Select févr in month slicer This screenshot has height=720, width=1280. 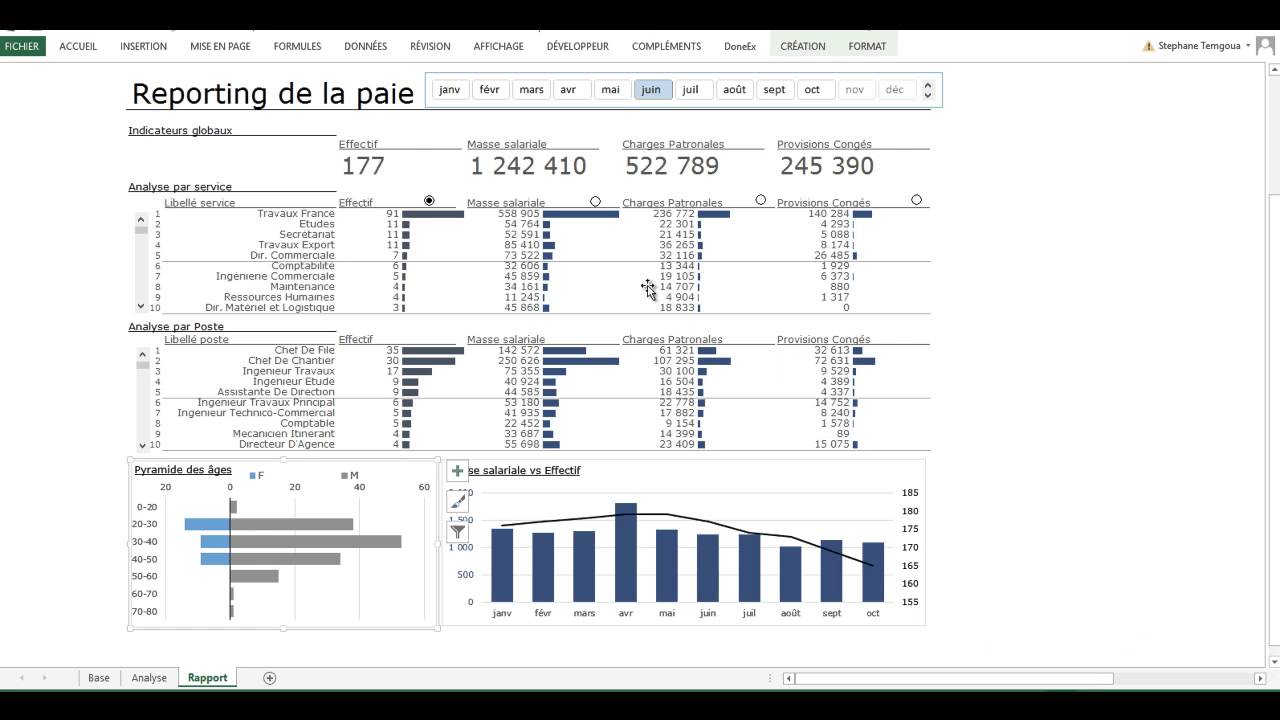tap(490, 89)
